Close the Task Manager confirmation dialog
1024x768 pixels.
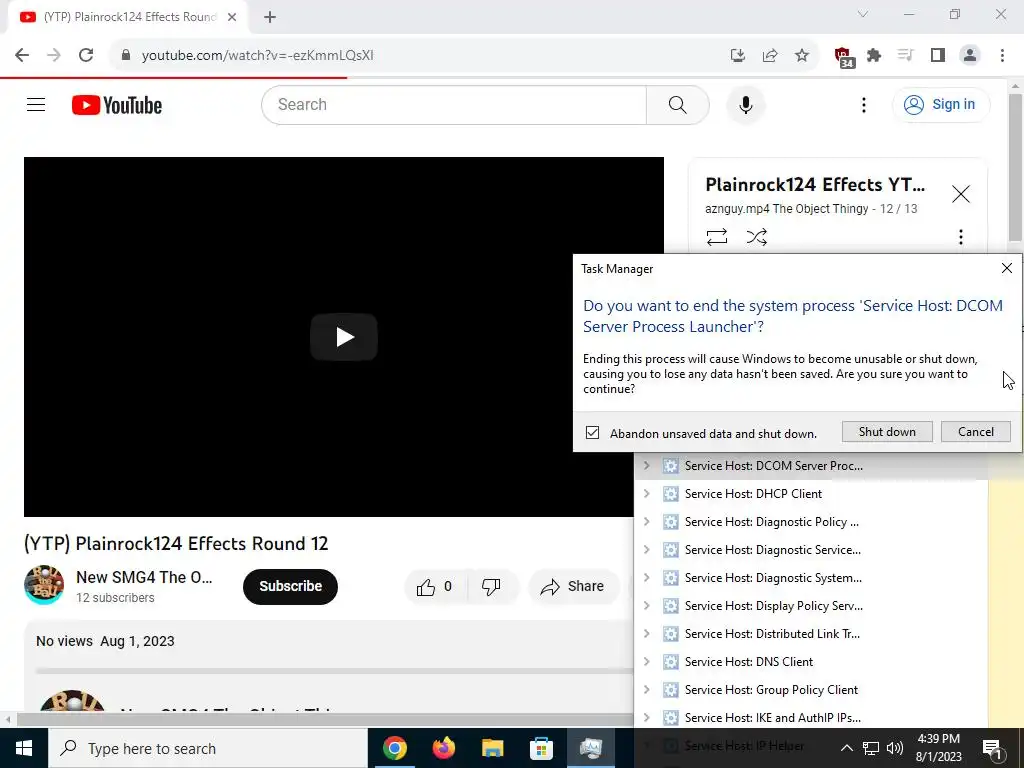point(1006,268)
